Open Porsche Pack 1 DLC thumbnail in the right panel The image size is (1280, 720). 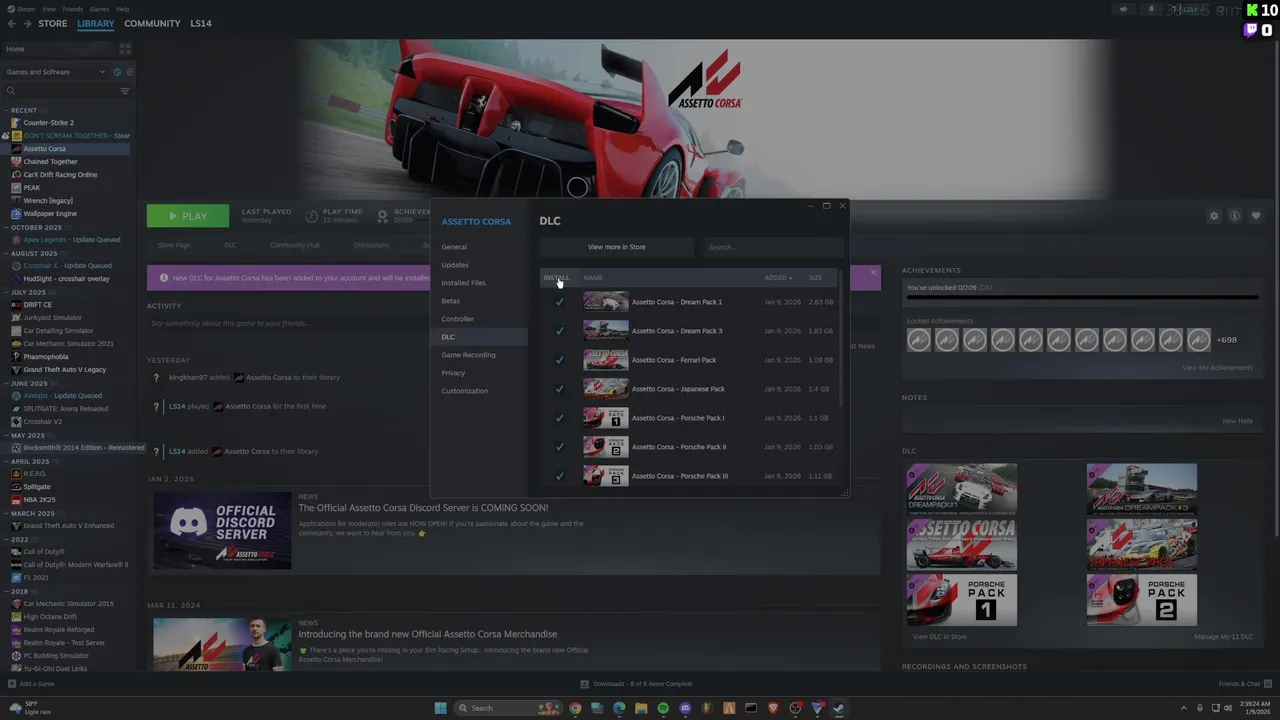tap(962, 600)
